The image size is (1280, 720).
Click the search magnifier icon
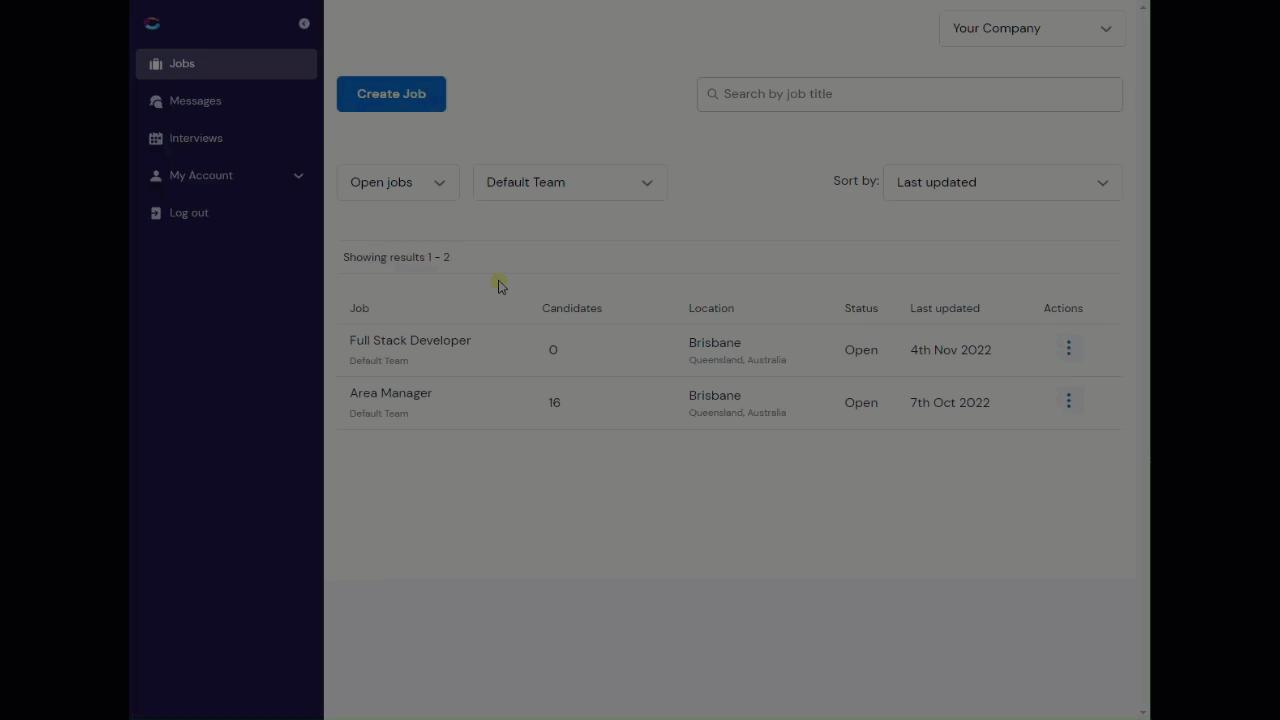point(713,94)
